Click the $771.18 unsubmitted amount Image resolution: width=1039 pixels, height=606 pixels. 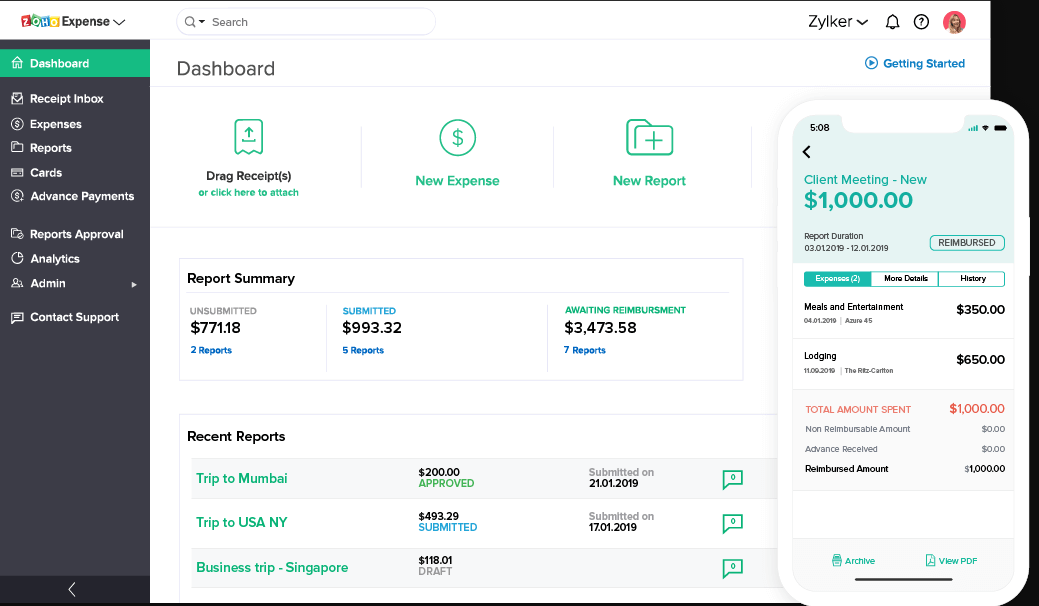pos(215,327)
